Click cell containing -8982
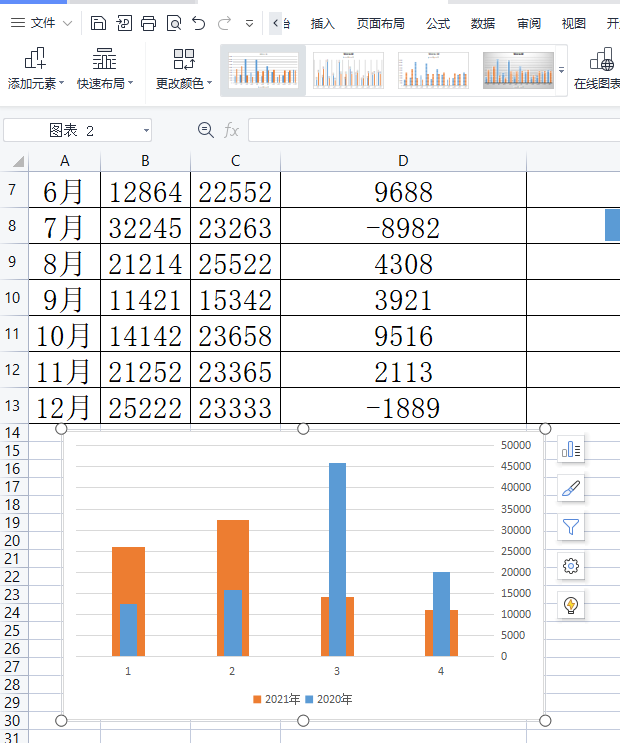This screenshot has height=743, width=620. coord(403,226)
